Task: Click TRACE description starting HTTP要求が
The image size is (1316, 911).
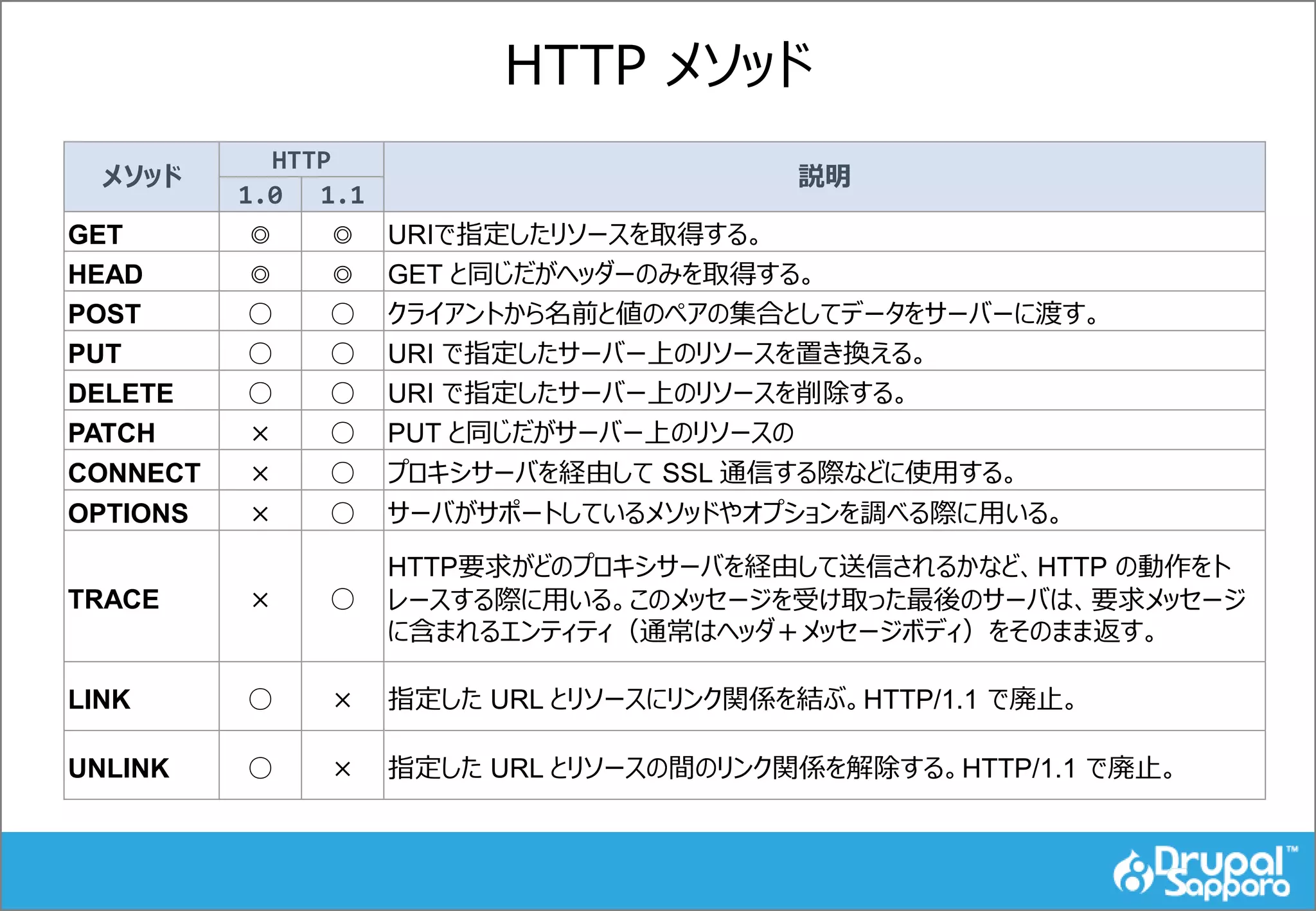Action: [817, 599]
